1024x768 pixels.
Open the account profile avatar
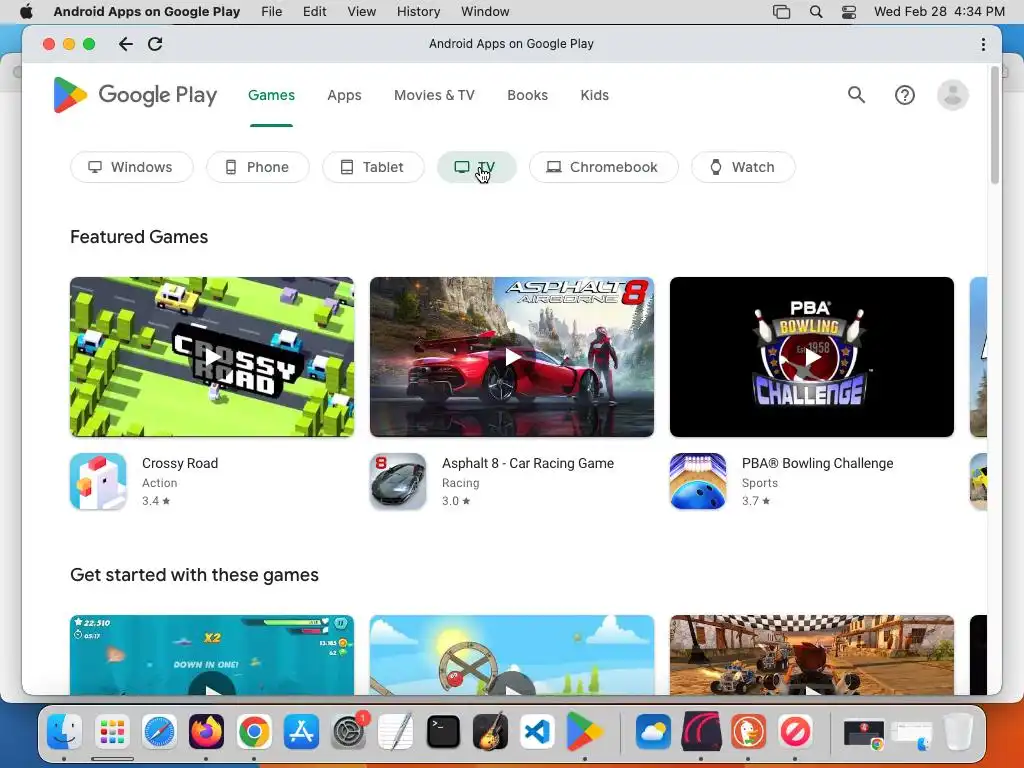click(953, 95)
